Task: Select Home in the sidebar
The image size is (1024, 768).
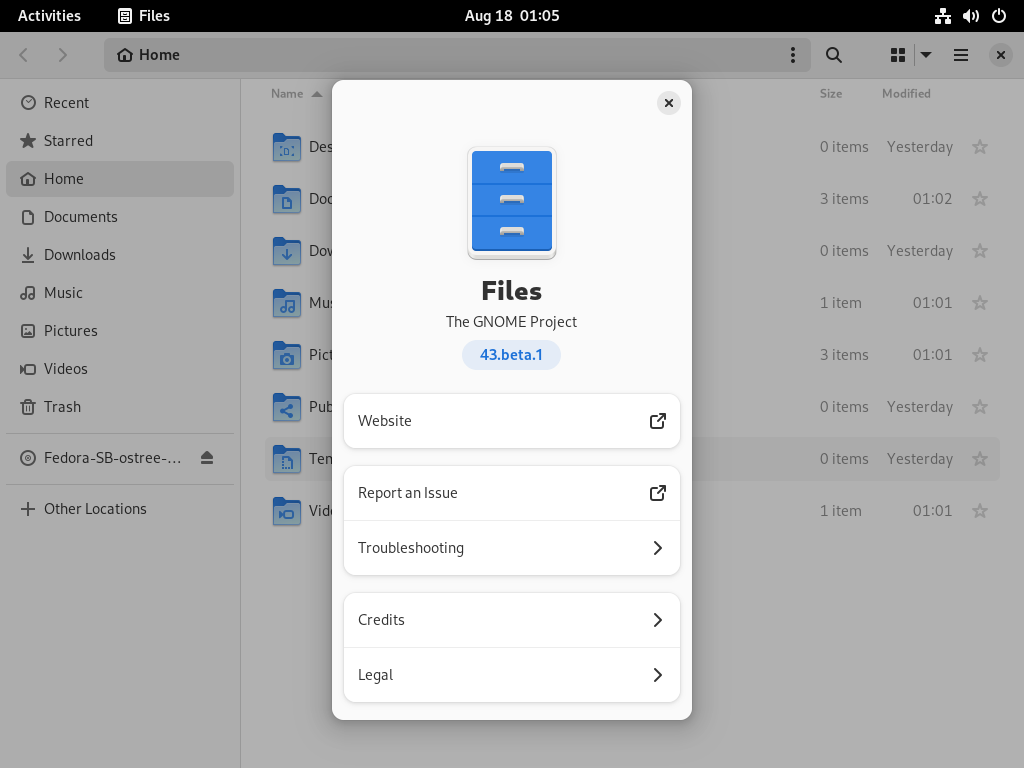Action: [x=120, y=179]
